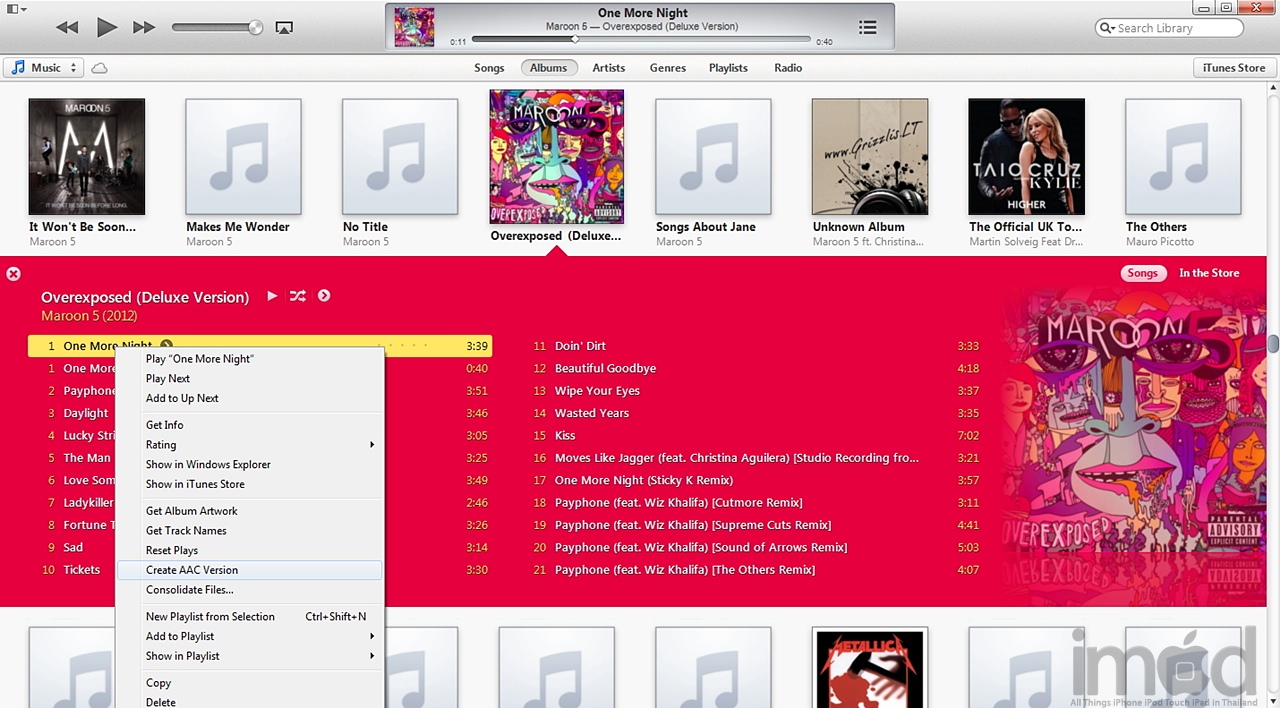Select track 12 Beautiful Goodbye

[756, 368]
